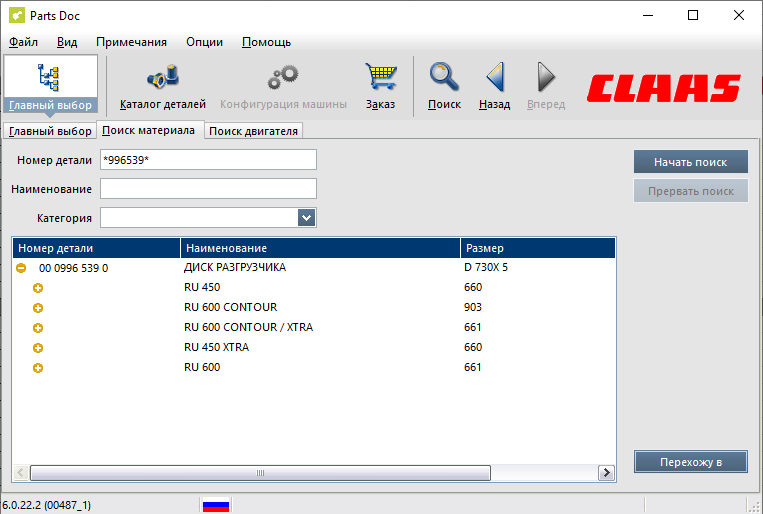Sort by Размер column header

[538, 248]
